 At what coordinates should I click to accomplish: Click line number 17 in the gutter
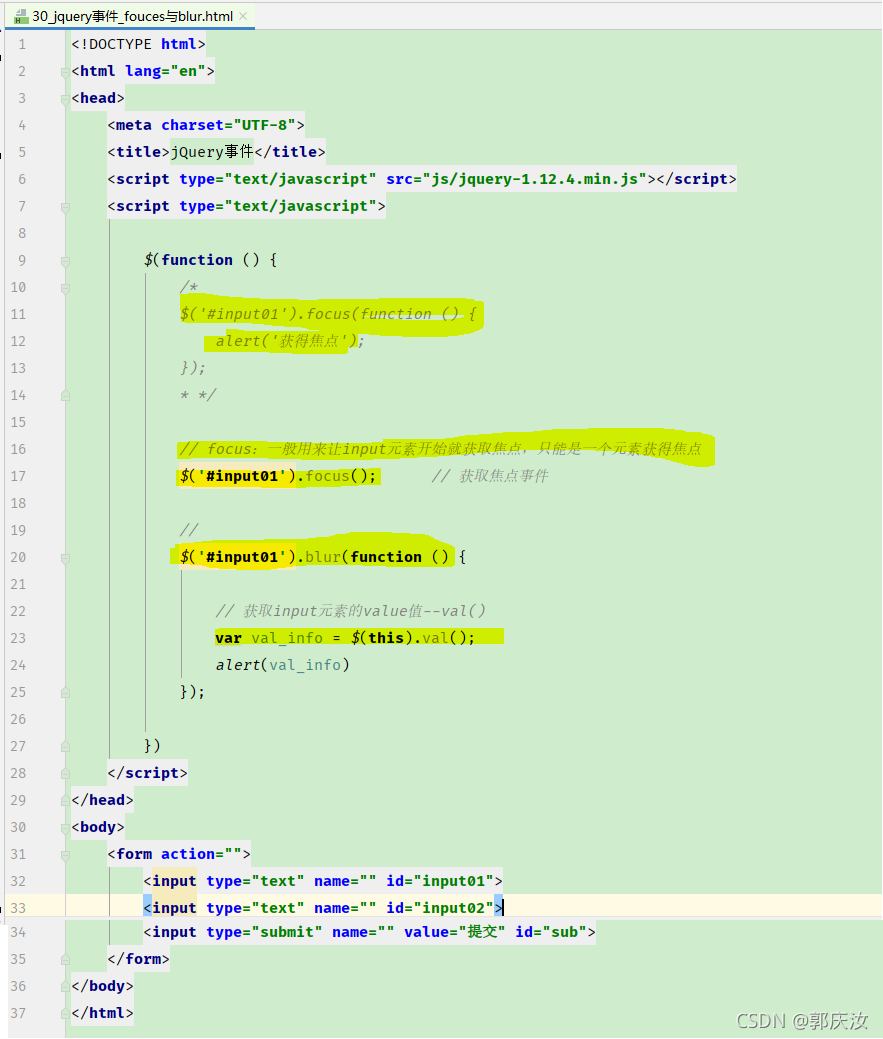pos(19,476)
